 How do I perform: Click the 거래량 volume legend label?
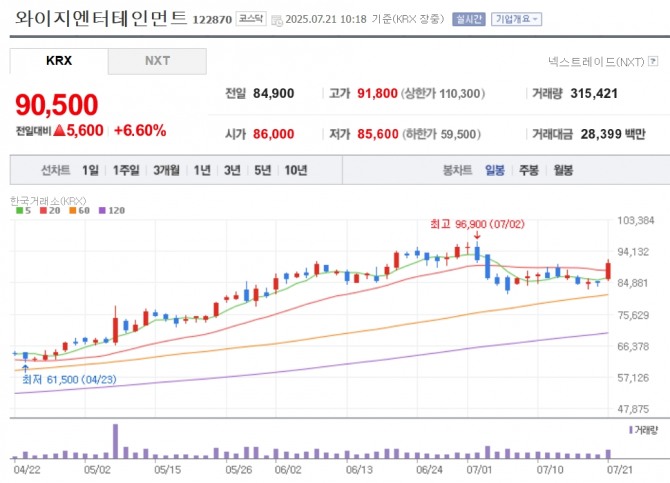[x=644, y=430]
